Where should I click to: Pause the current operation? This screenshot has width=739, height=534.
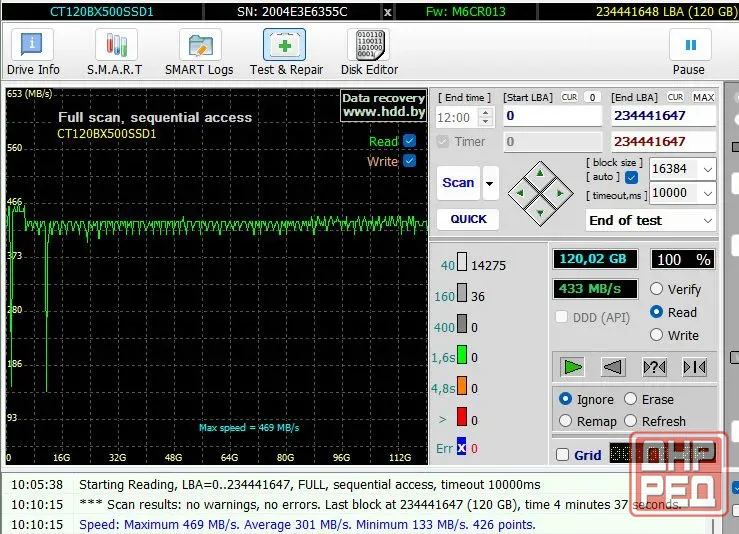(x=690, y=44)
